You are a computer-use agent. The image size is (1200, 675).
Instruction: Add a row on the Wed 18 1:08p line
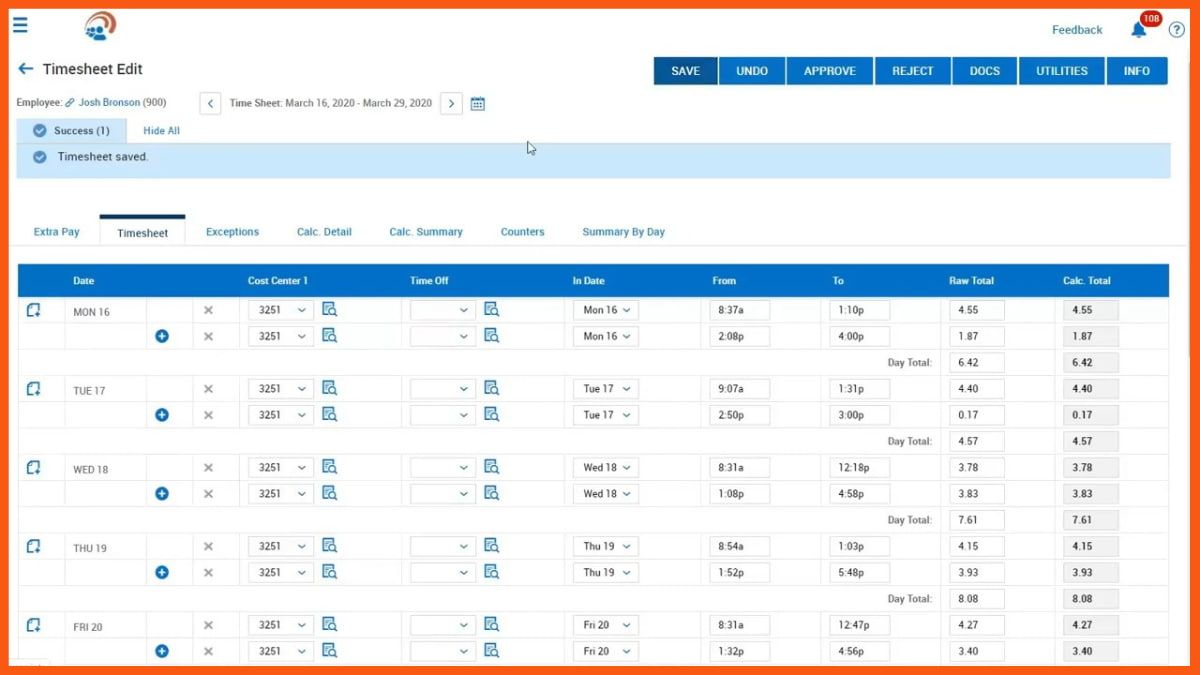point(162,493)
